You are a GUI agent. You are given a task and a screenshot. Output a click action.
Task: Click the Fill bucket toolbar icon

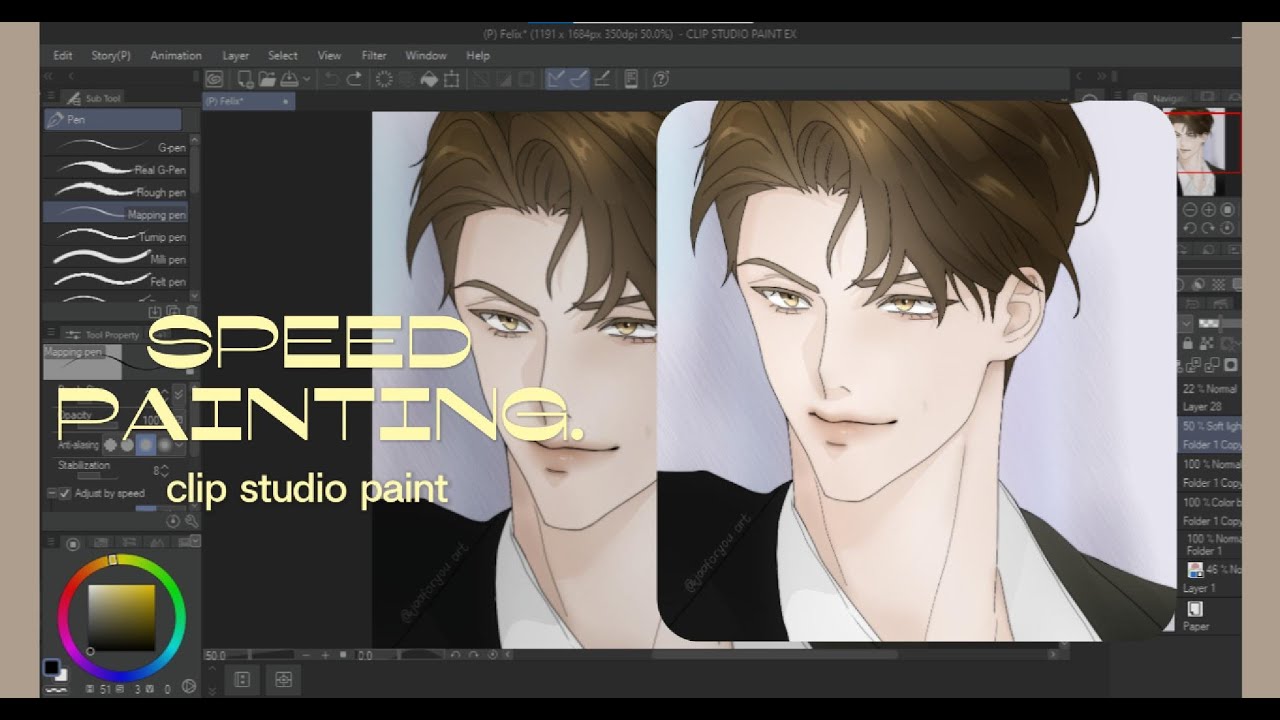(x=429, y=79)
